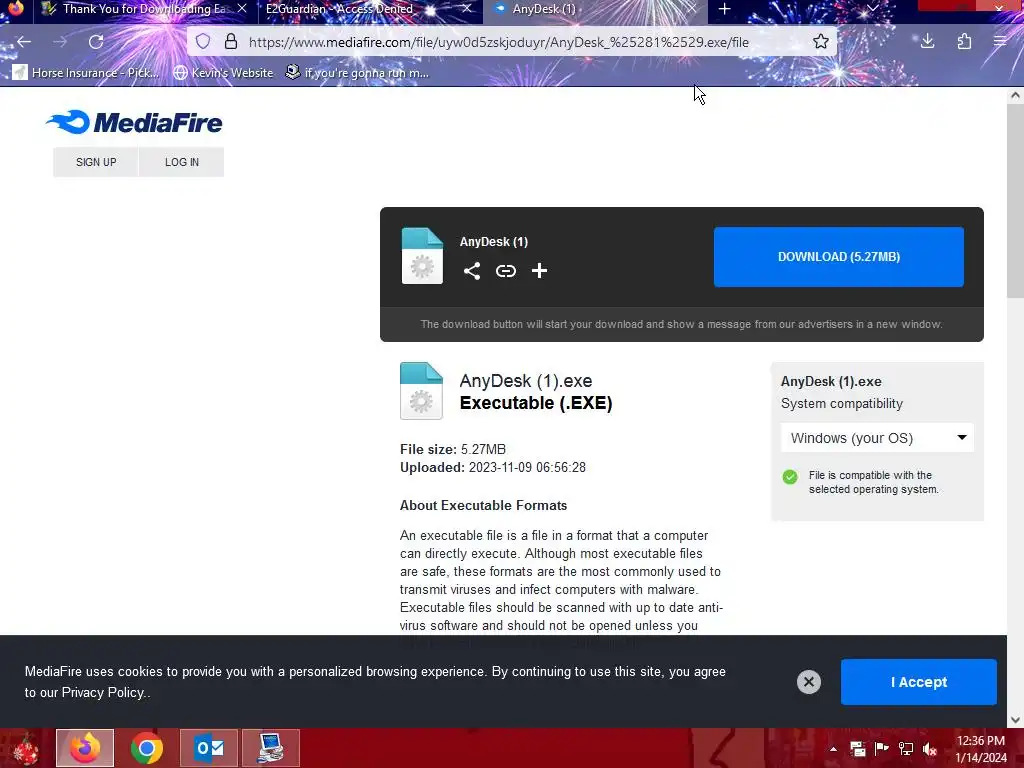Click the 'File size: 5.27MB' text
Screen dimensions: 1024x768
point(453,449)
